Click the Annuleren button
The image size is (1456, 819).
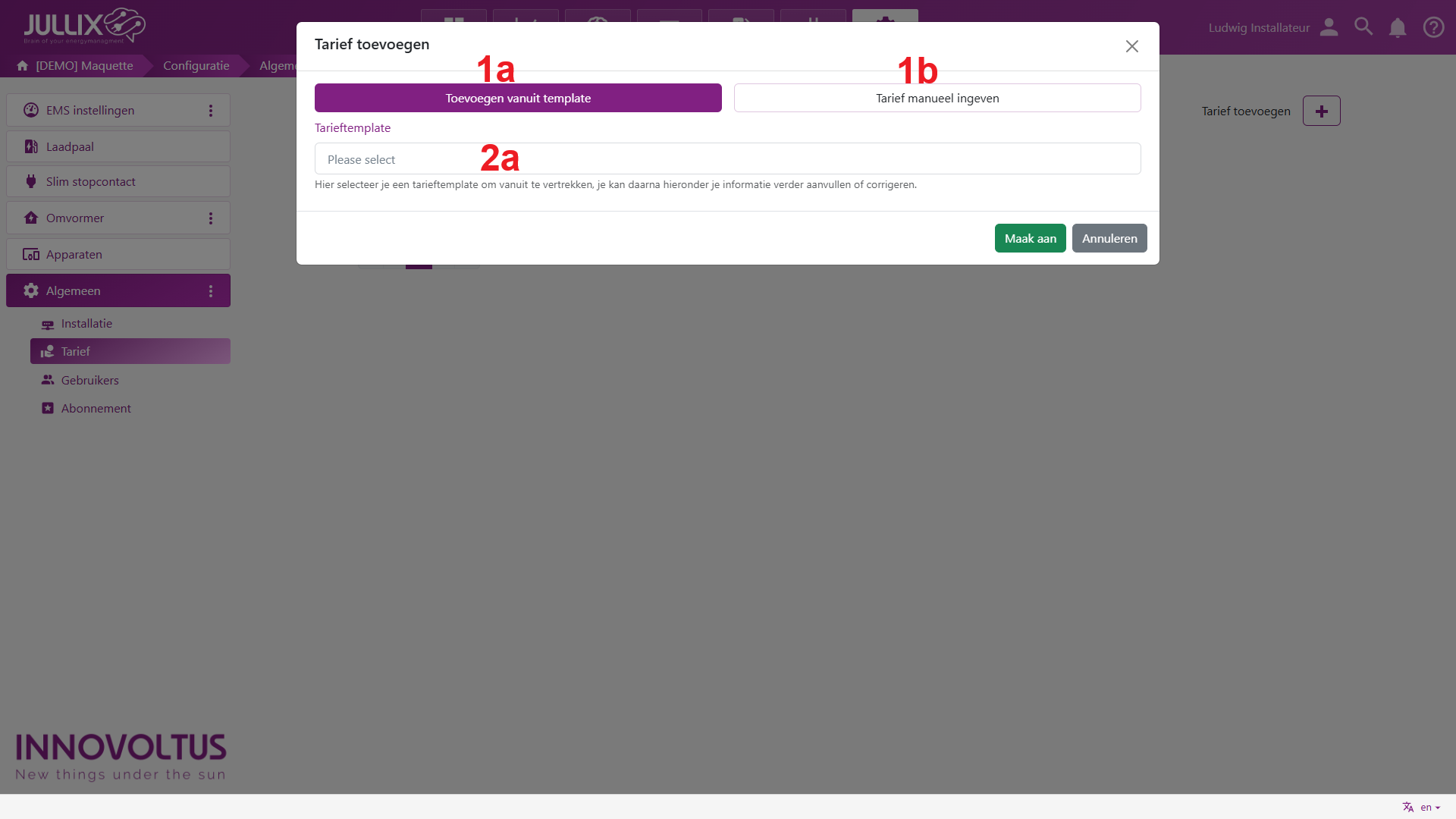tap(1109, 239)
